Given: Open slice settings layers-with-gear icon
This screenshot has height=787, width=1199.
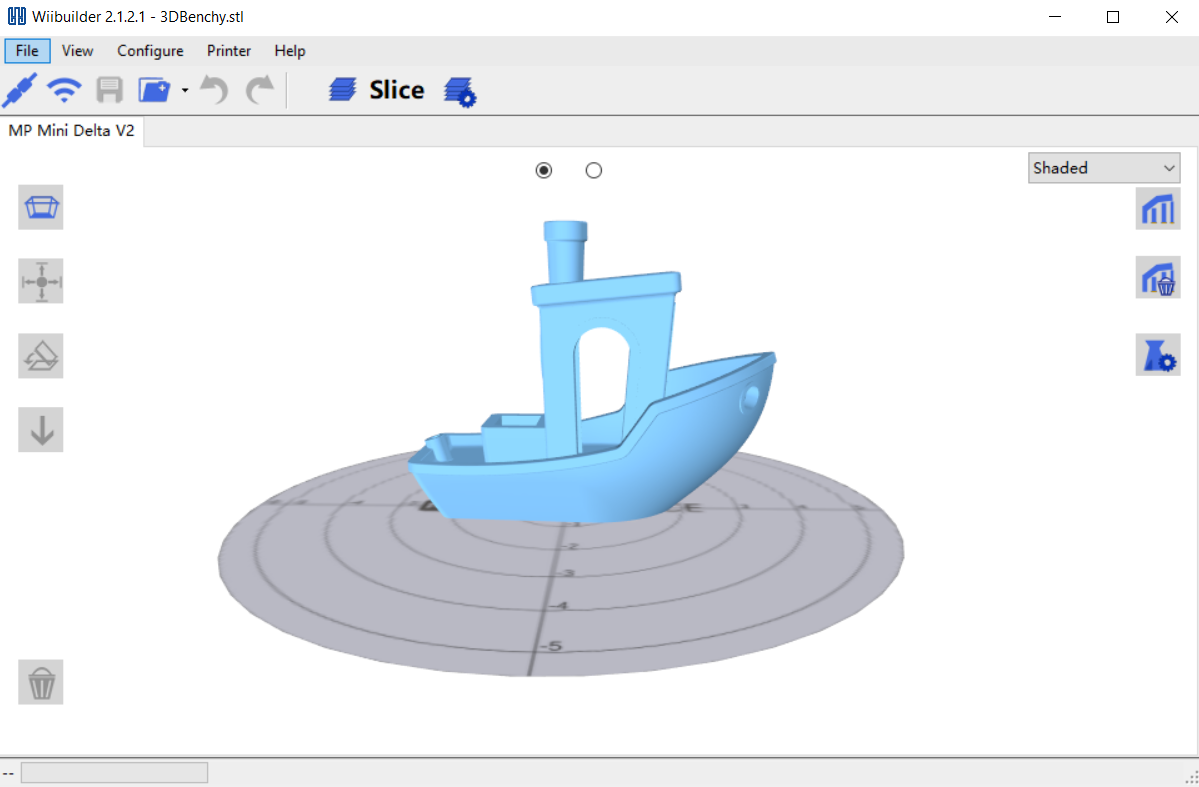Looking at the screenshot, I should coord(460,91).
